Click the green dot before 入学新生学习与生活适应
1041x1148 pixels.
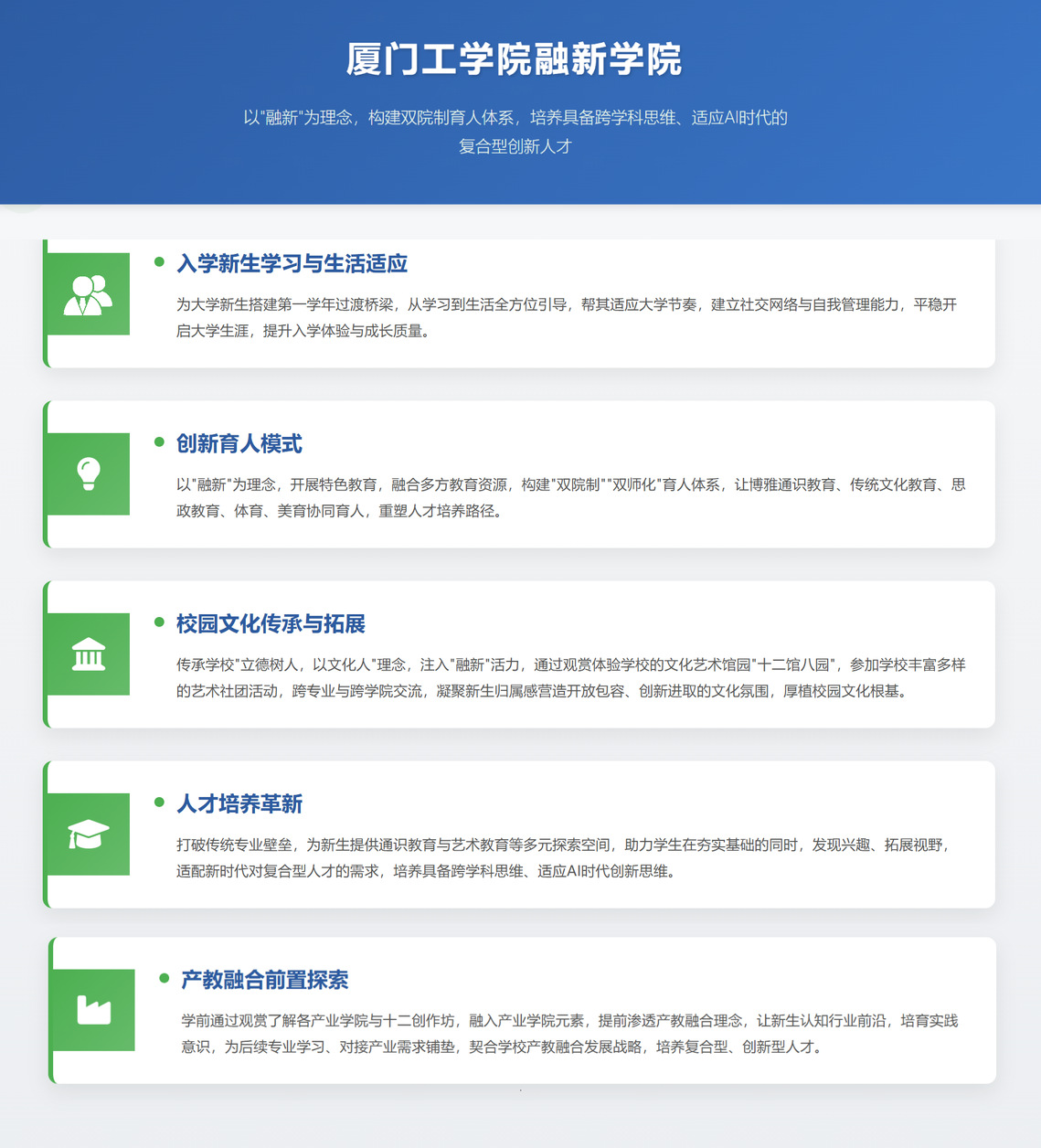pyautogui.click(x=159, y=262)
